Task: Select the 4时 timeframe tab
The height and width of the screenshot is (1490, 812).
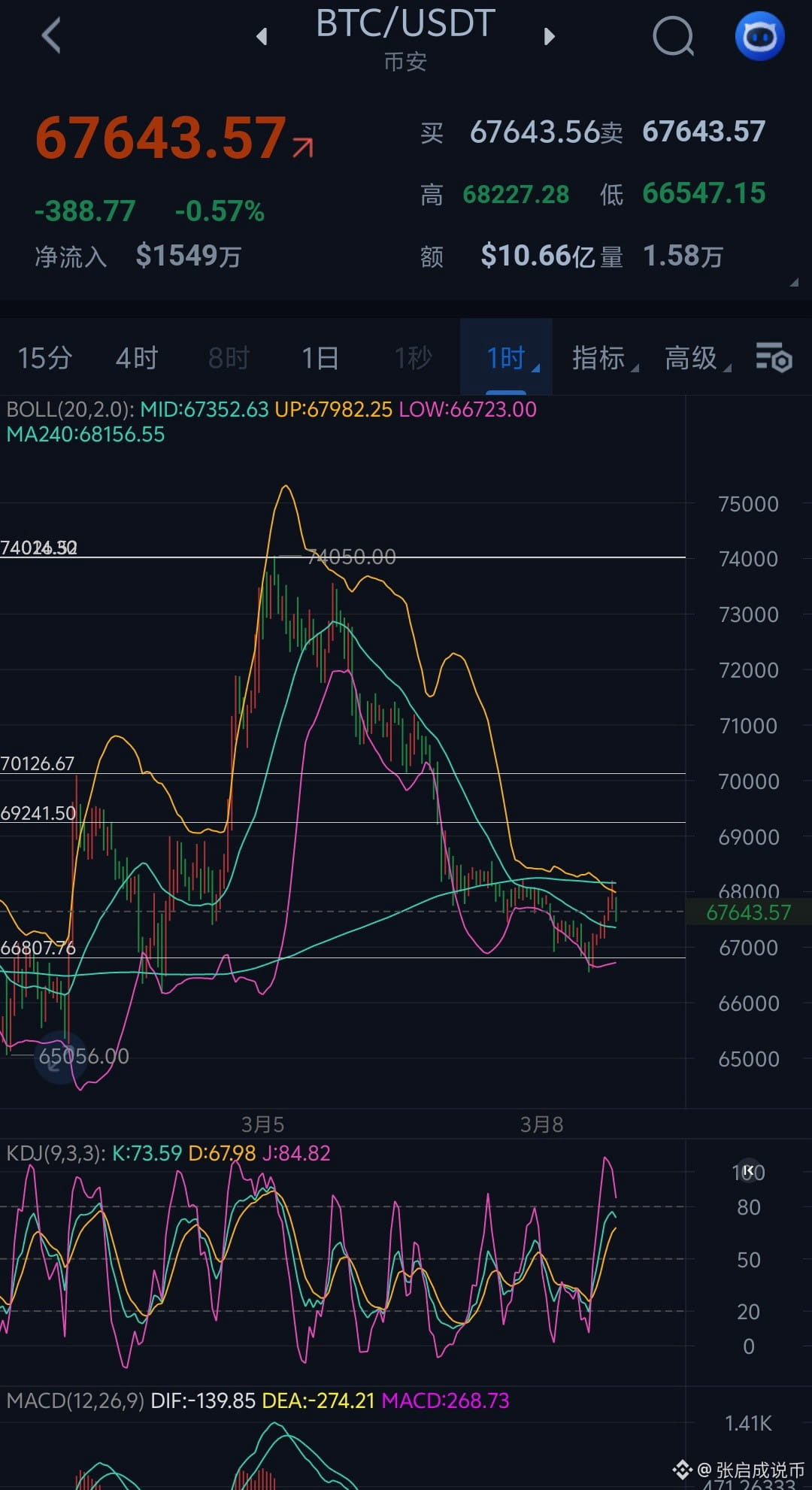Action: 138,358
